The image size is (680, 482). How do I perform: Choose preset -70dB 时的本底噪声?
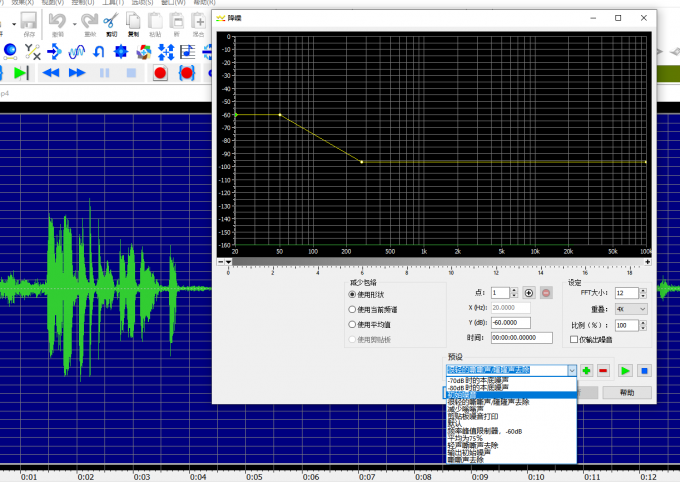tap(512, 380)
